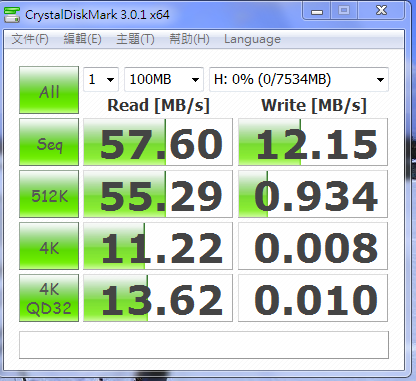Open the 幫助(H) menu

pos(189,39)
